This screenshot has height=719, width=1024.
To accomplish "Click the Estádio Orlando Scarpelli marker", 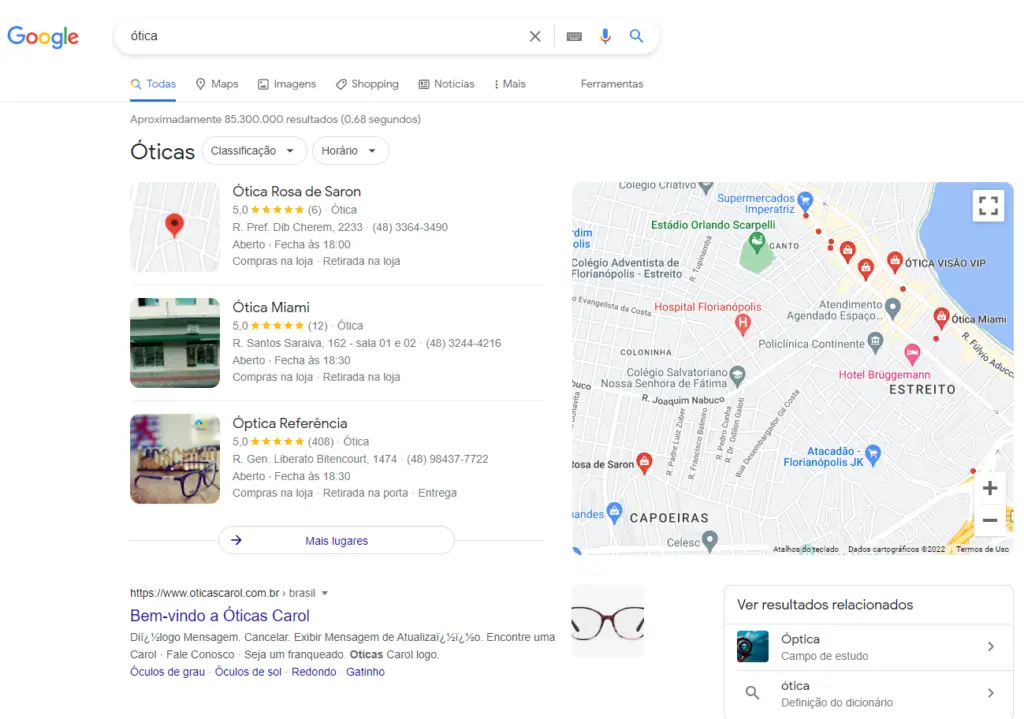I will coord(756,242).
